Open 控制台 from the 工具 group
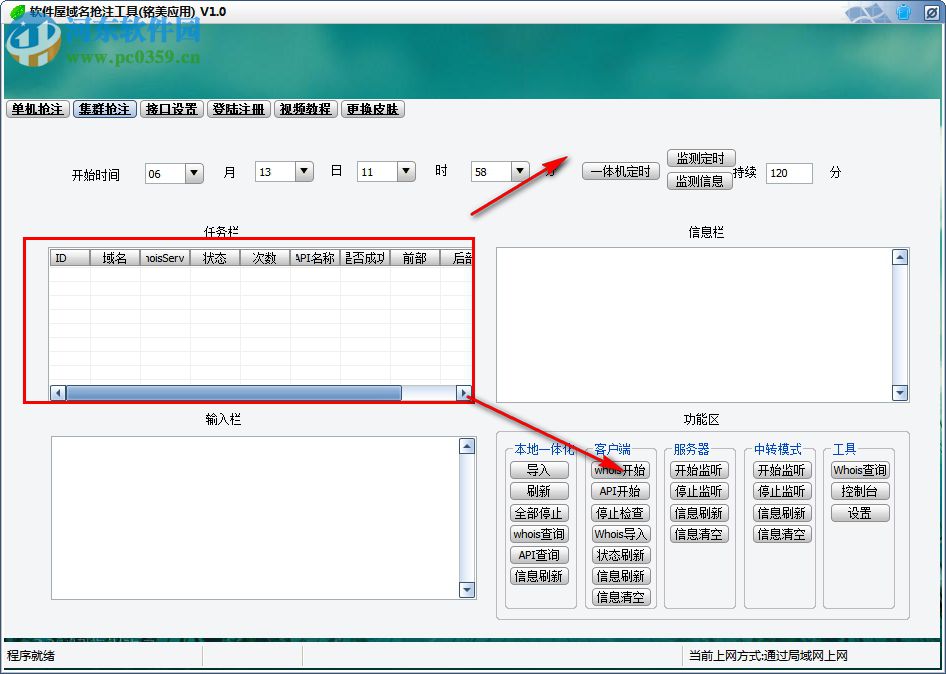 [860, 491]
